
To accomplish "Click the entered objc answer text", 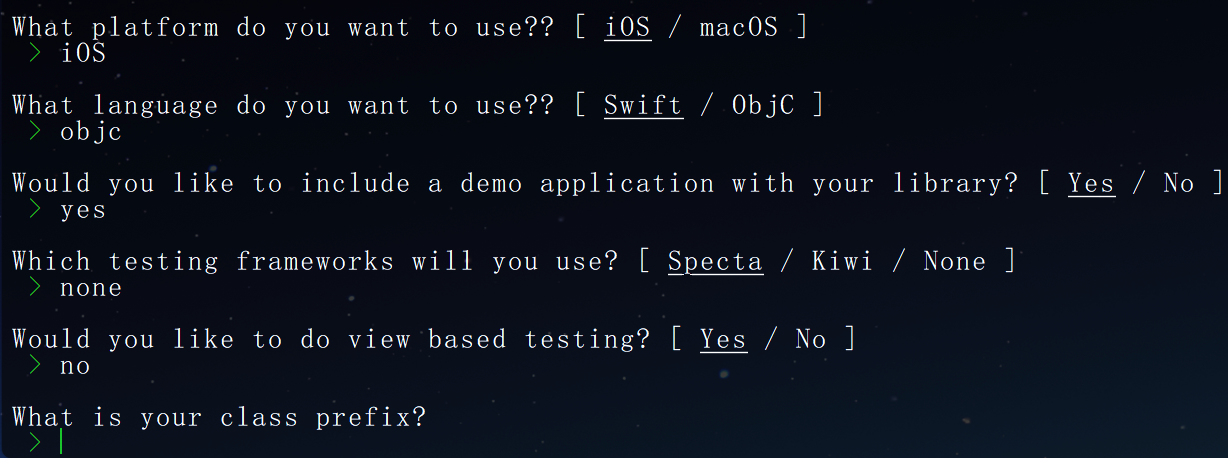I will (x=91, y=132).
